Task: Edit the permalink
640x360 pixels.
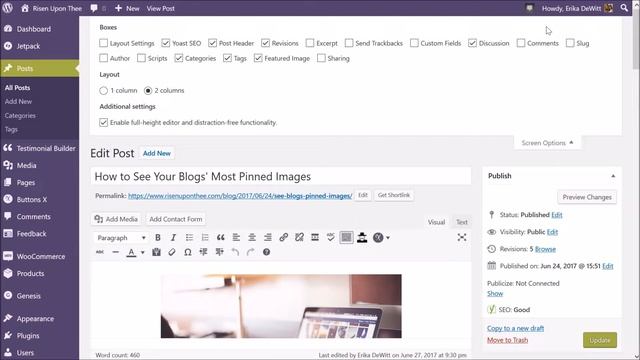Action: [363, 196]
